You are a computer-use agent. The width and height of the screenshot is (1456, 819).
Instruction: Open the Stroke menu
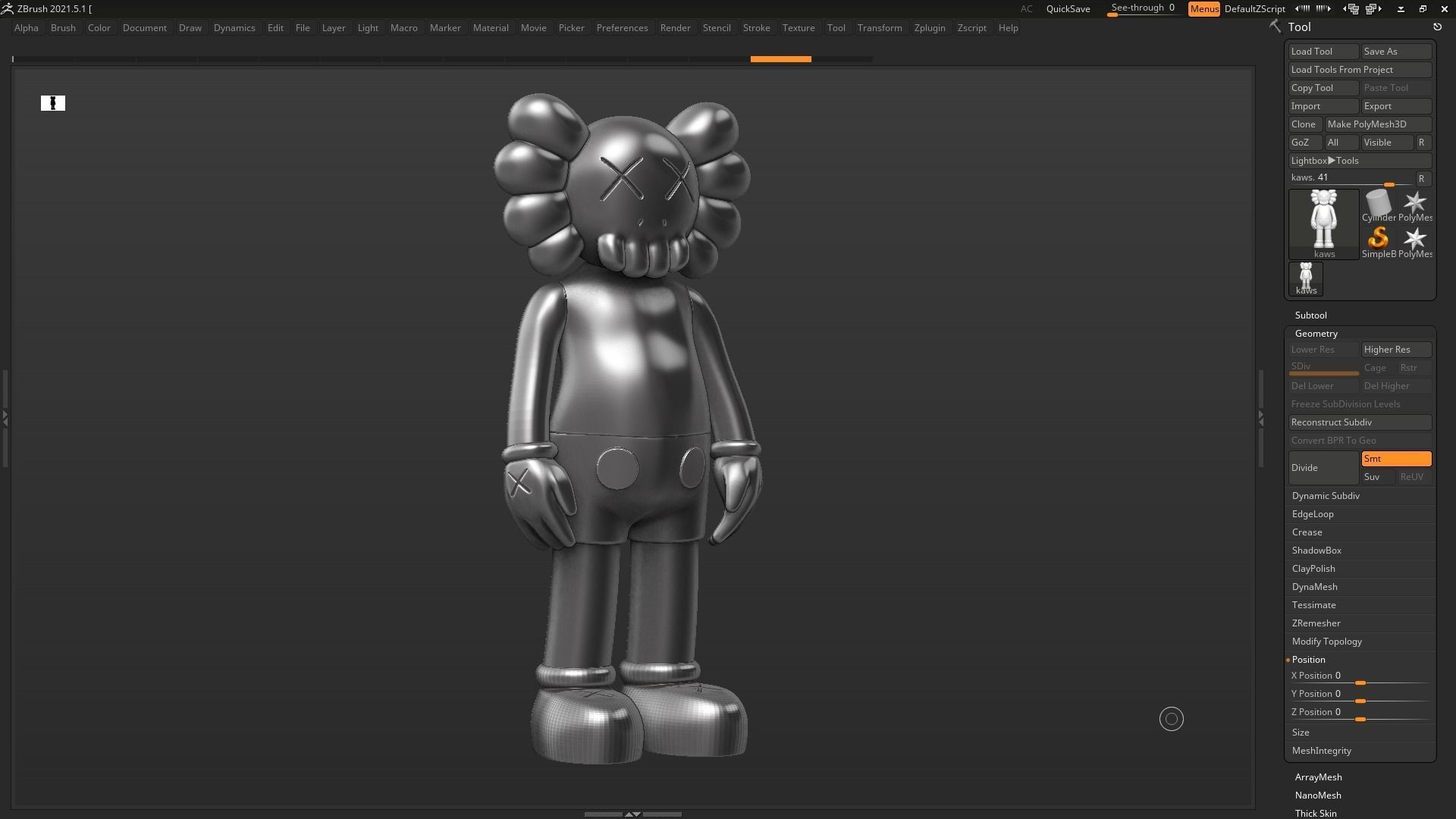click(x=756, y=28)
